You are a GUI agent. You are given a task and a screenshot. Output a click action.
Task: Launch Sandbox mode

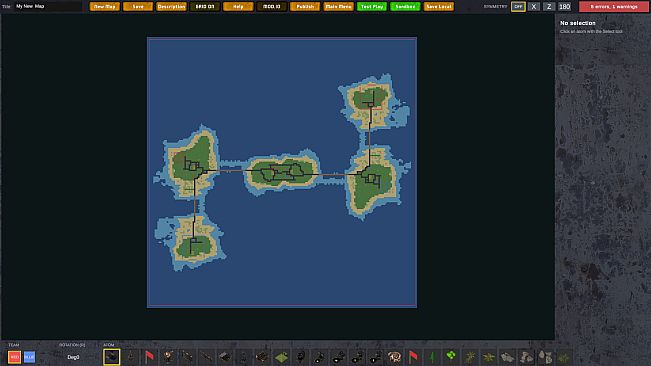pos(405,7)
